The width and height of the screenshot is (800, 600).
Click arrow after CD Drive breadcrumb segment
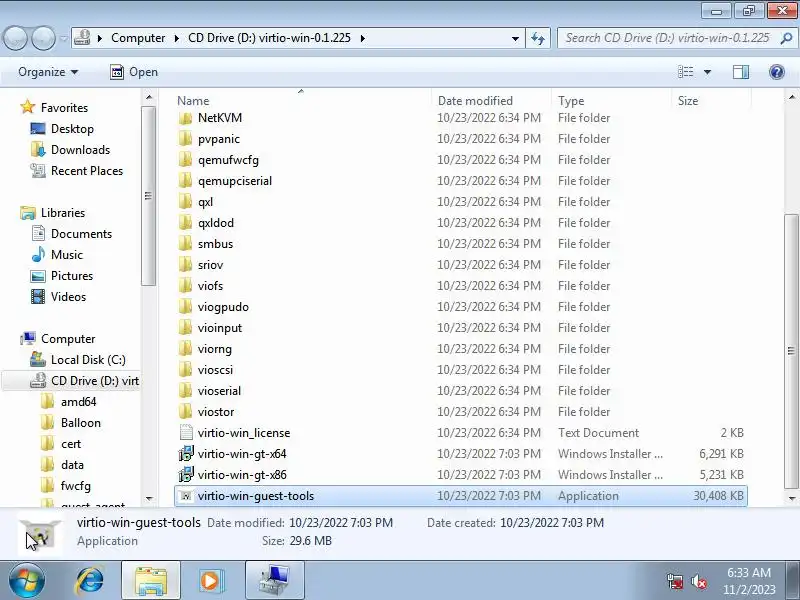click(363, 38)
